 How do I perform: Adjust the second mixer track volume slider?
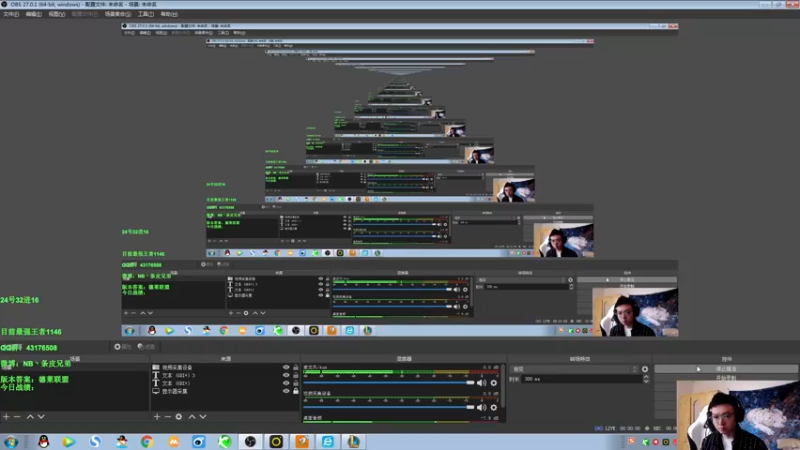pos(389,407)
